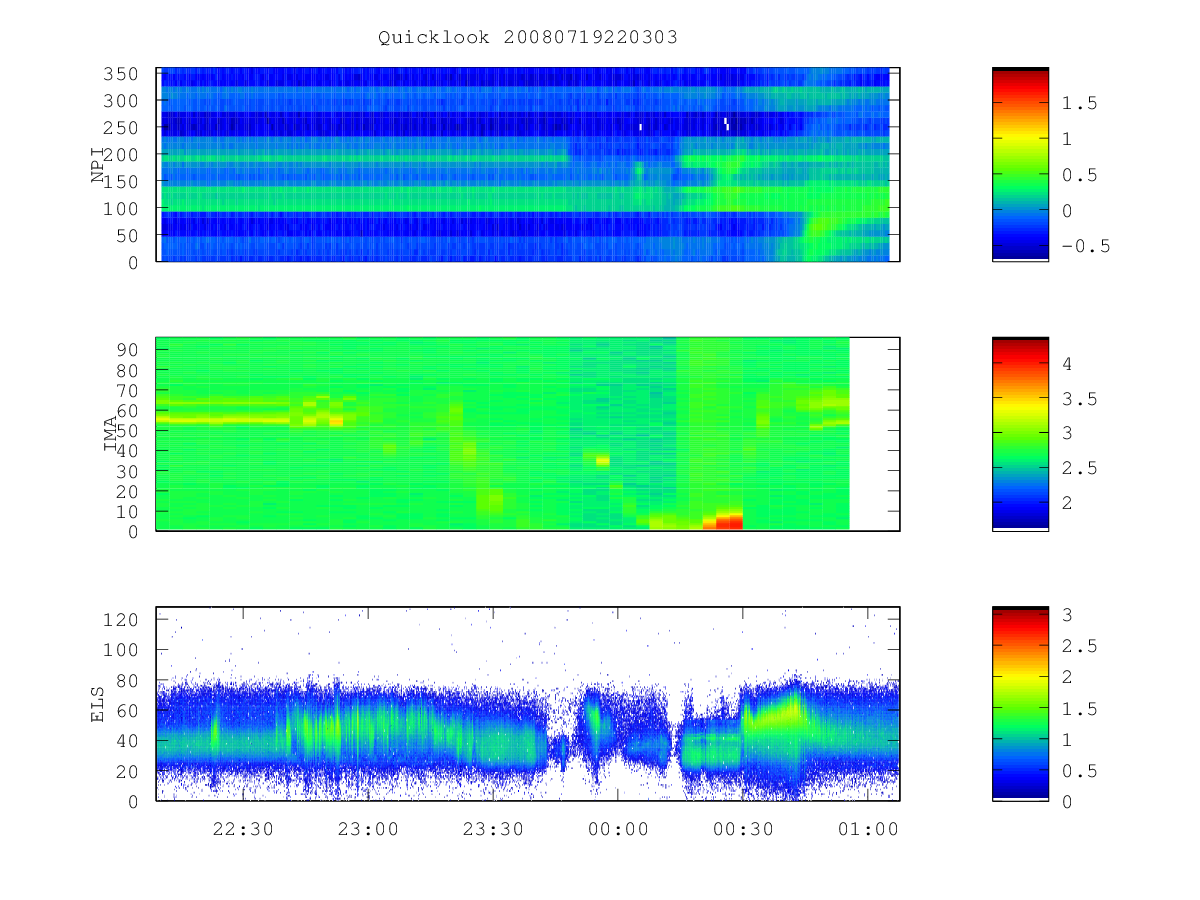Select the plot title 'Quicklook 20080719220303'
The width and height of the screenshot is (1200, 900).
528,37
